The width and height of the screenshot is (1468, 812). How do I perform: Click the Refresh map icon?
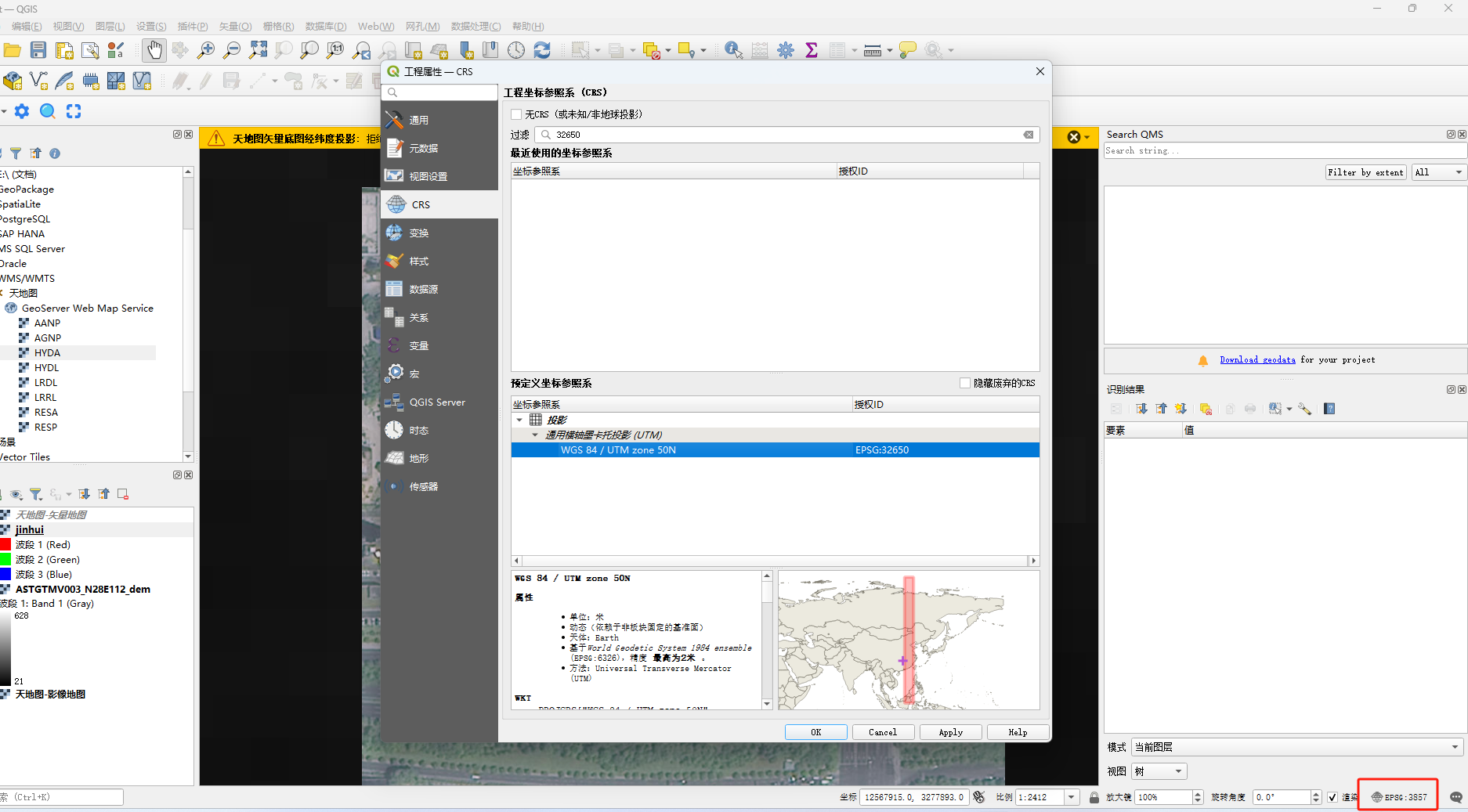(x=542, y=50)
